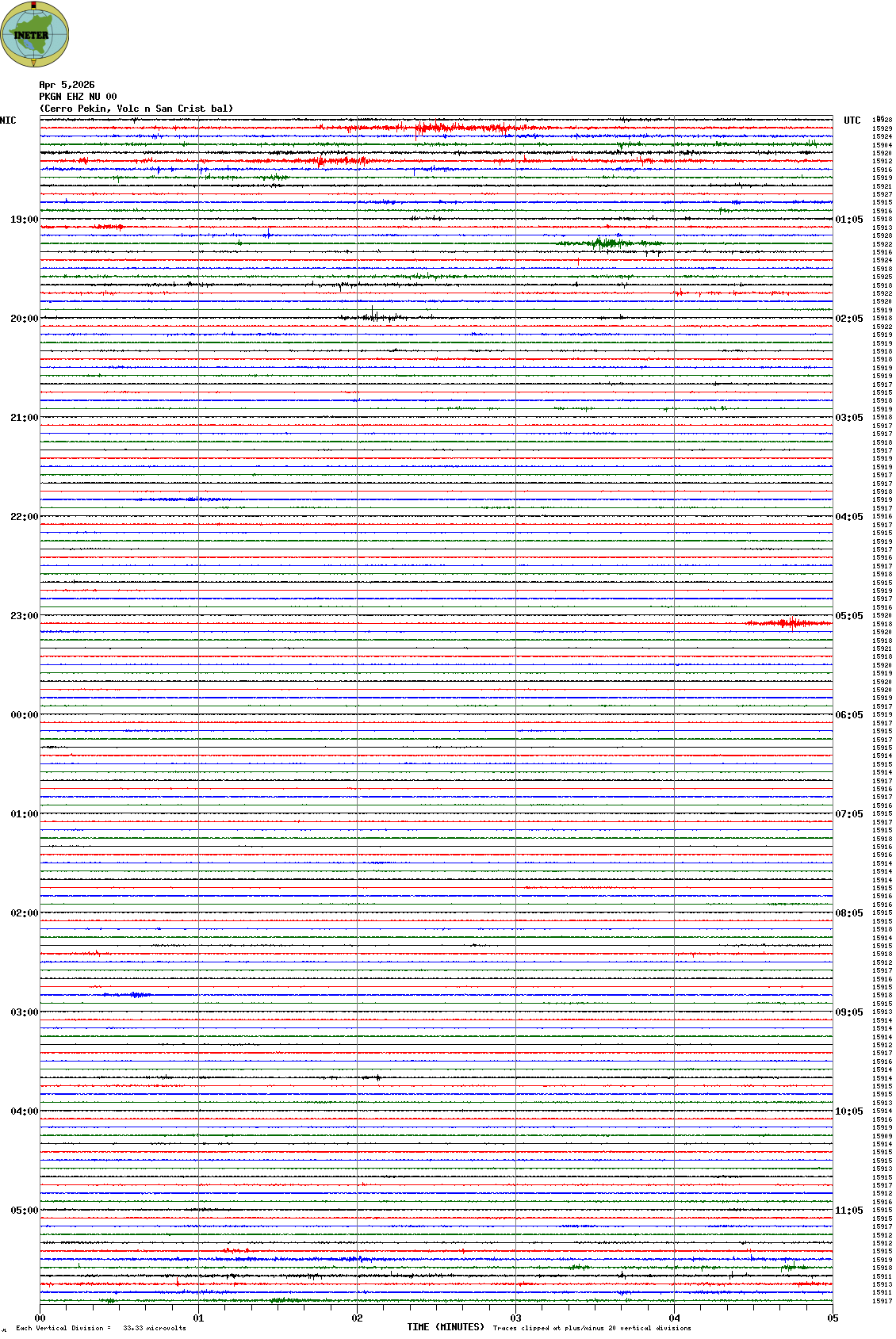The width and height of the screenshot is (896, 1339).
Task: Click the green seismic burst below 19:00
Action: tap(607, 243)
